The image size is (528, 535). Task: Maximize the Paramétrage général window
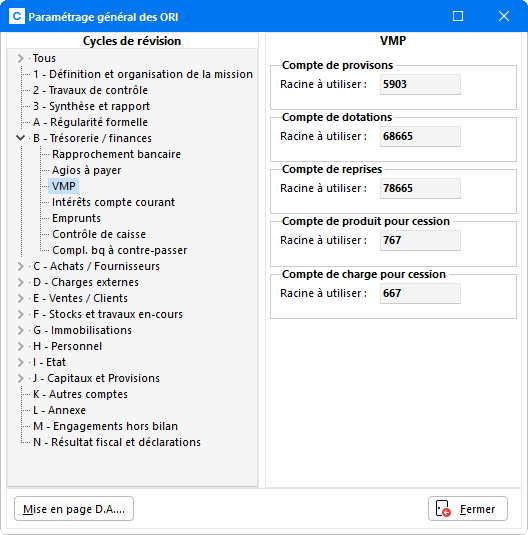(x=458, y=16)
